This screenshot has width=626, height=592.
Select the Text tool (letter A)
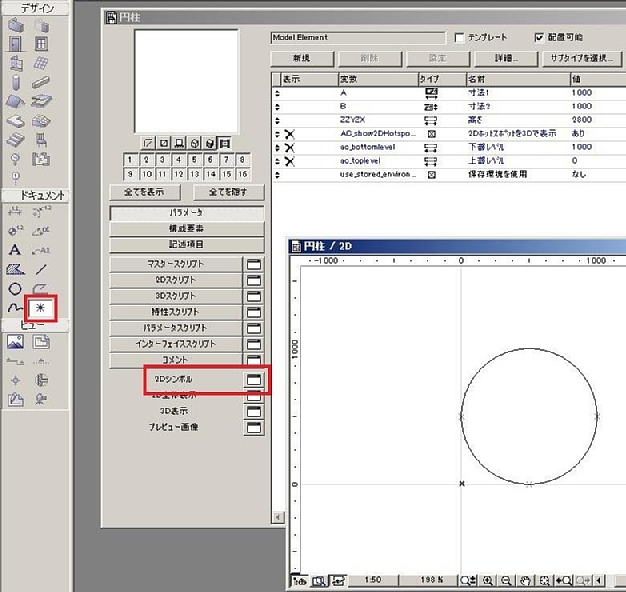tap(15, 249)
